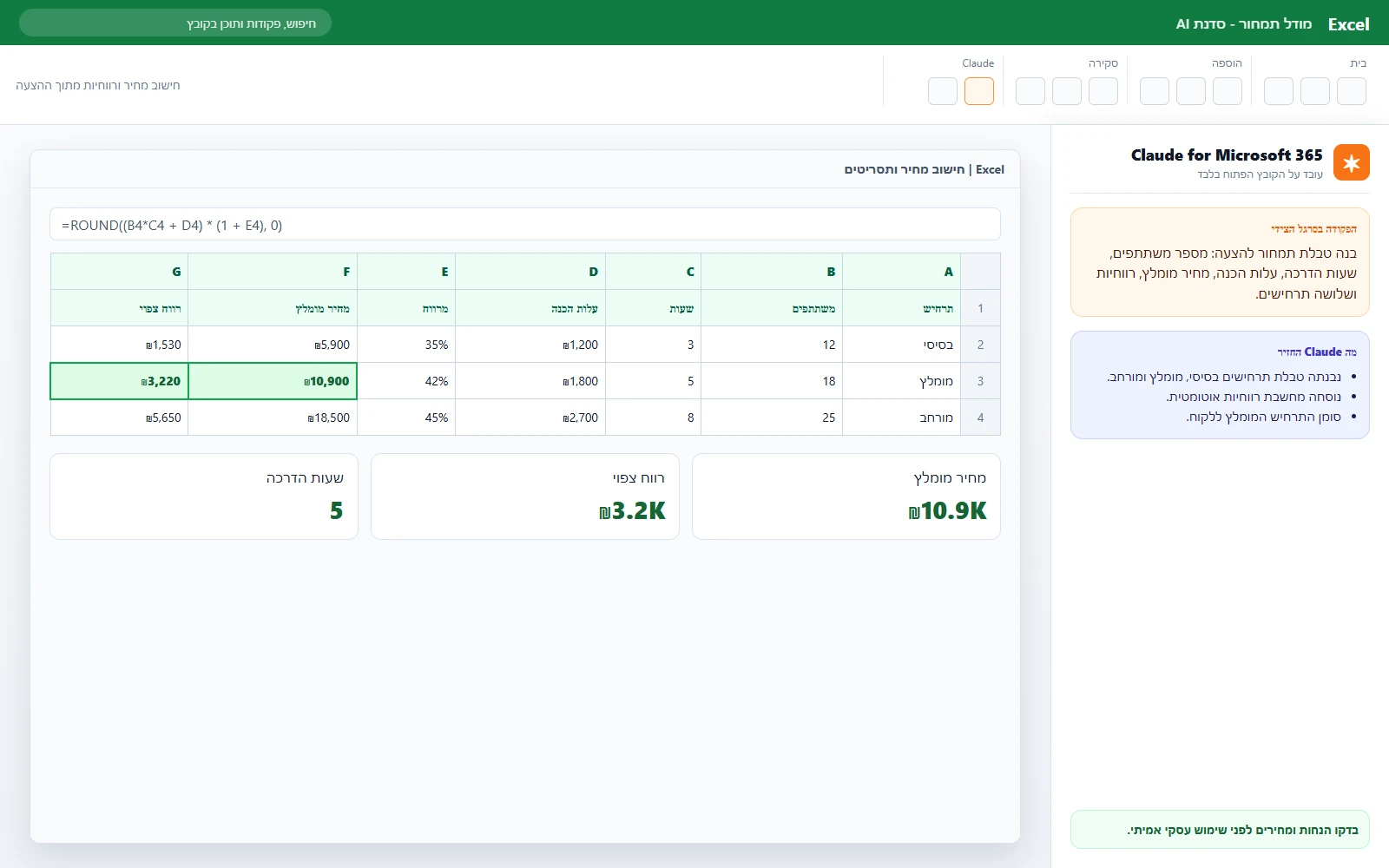Select the מומלץ scenario cell
Image resolution: width=1389 pixels, height=868 pixels.
pyautogui.click(x=901, y=381)
